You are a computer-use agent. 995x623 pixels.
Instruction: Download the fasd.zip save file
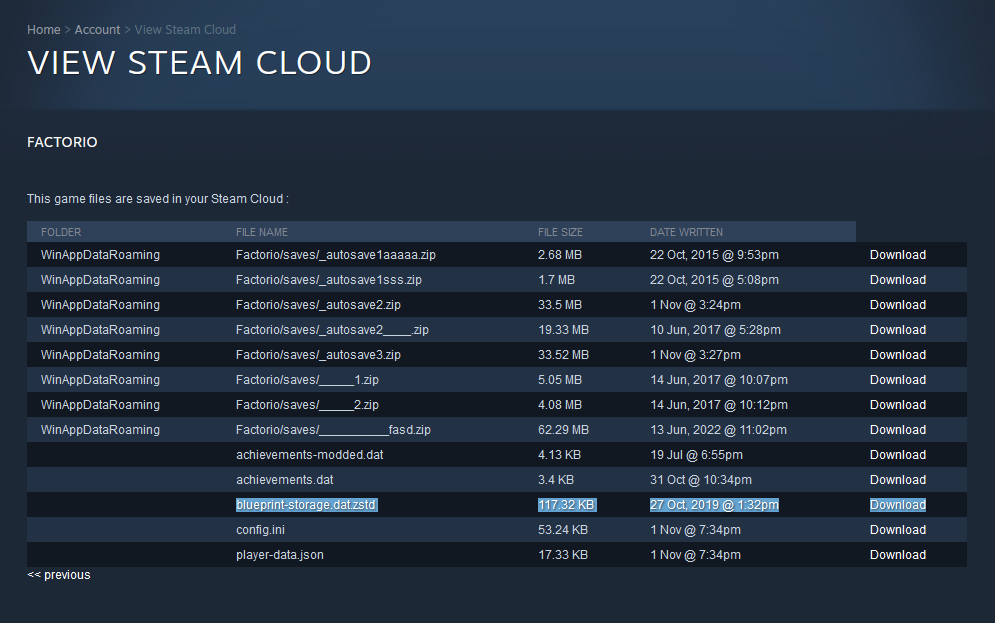point(897,430)
